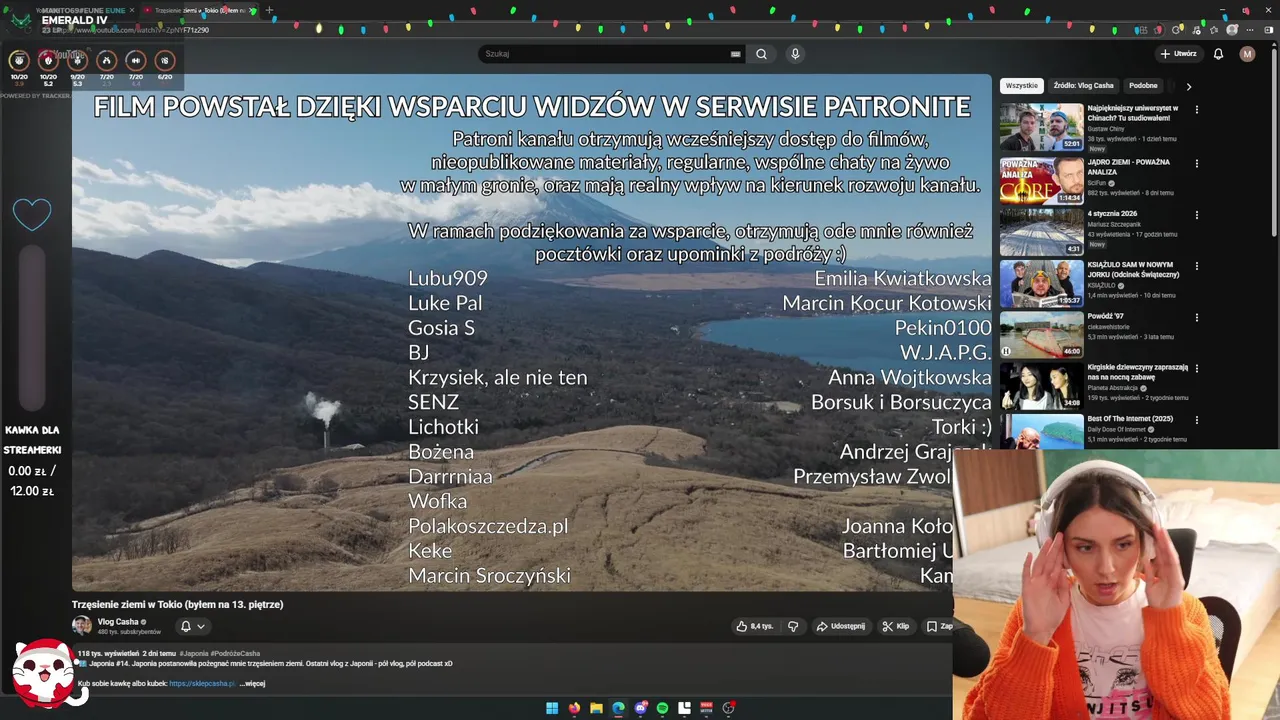Launch Firefox from the taskbar

click(x=574, y=708)
